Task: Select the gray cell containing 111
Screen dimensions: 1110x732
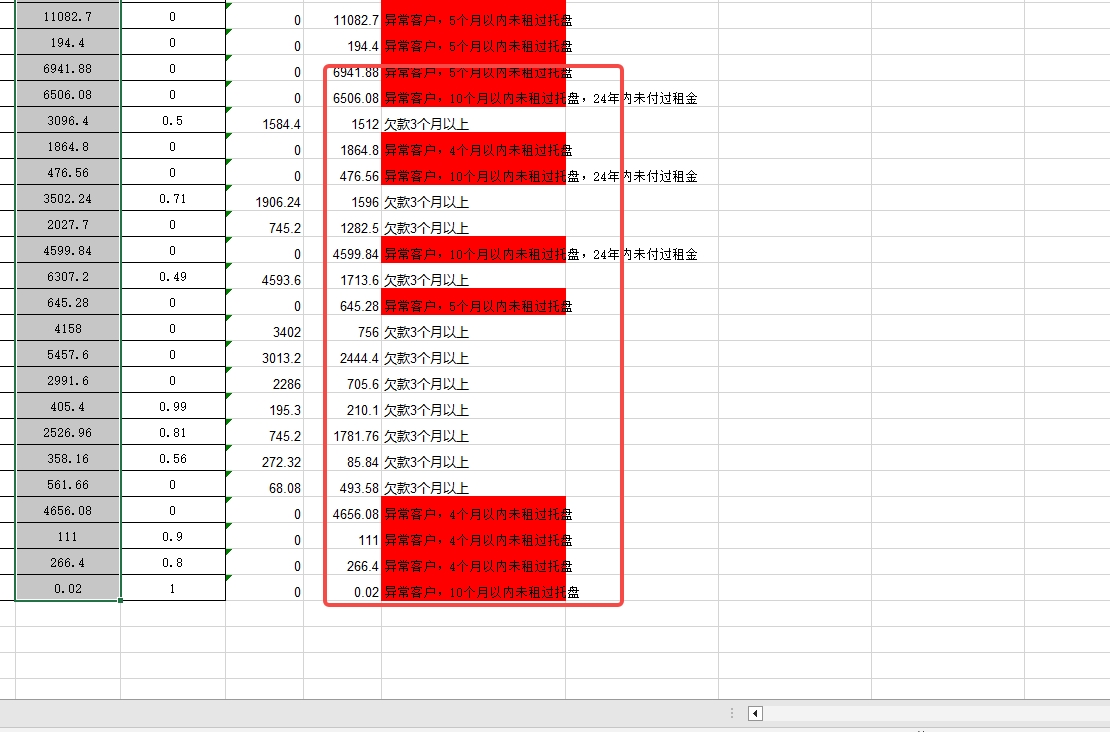Action: click(68, 537)
